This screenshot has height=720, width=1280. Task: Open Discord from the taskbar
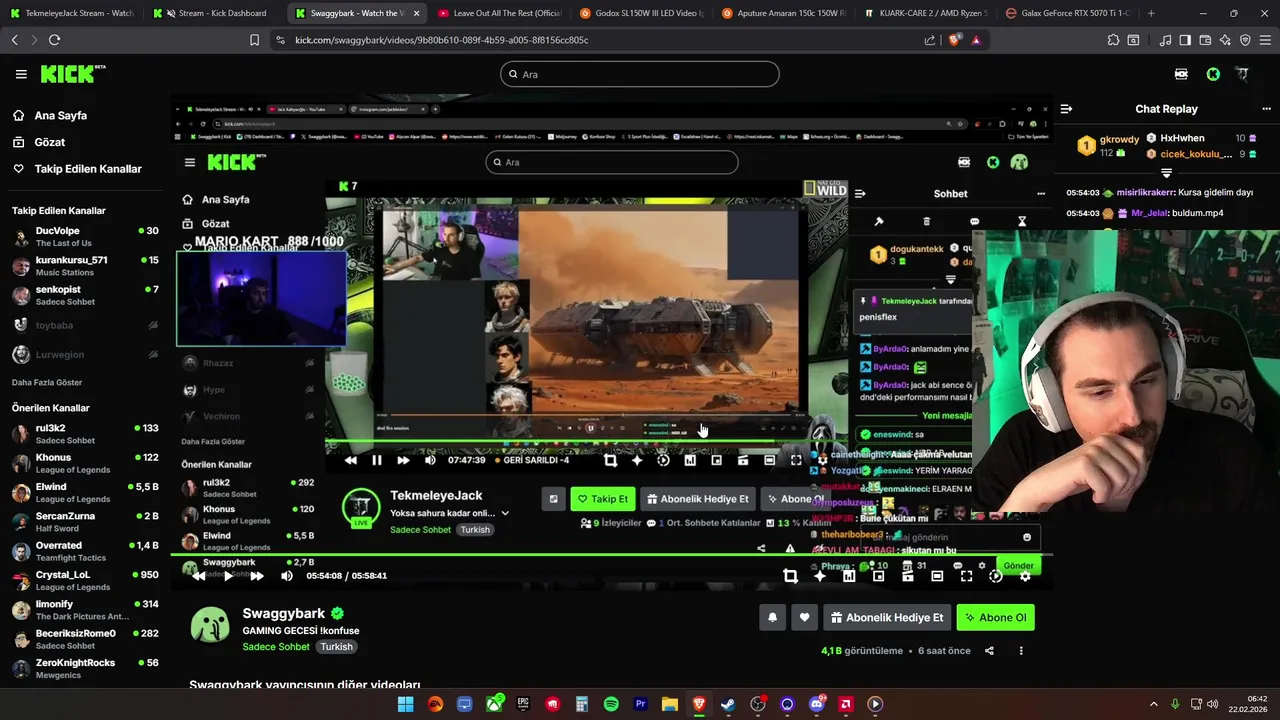(x=816, y=704)
